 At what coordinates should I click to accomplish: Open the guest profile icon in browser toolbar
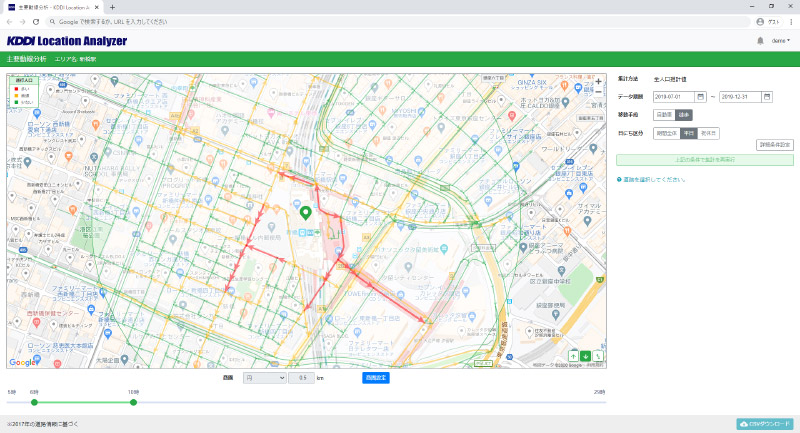click(x=760, y=22)
